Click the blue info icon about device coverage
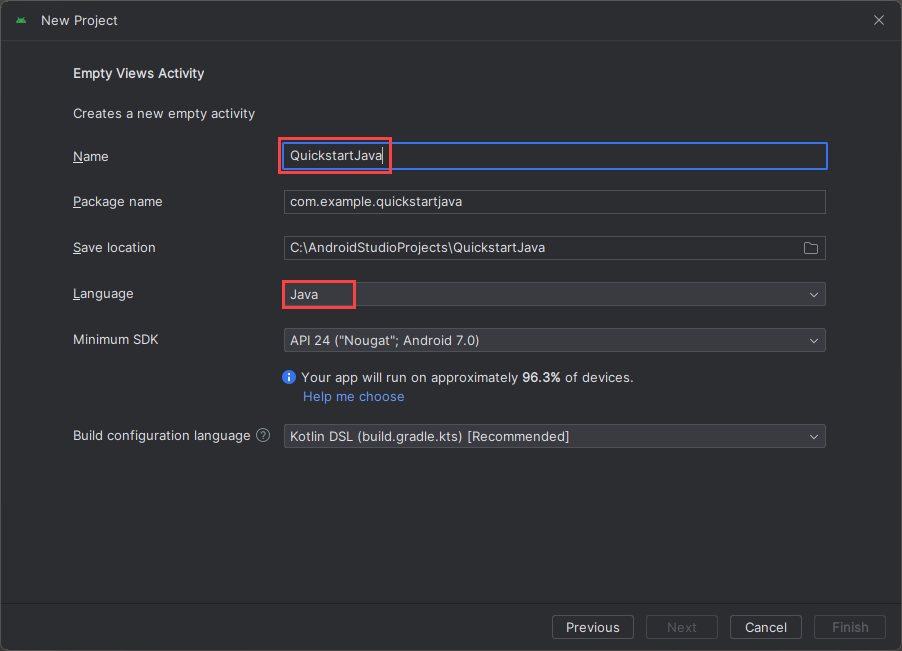 (x=289, y=377)
